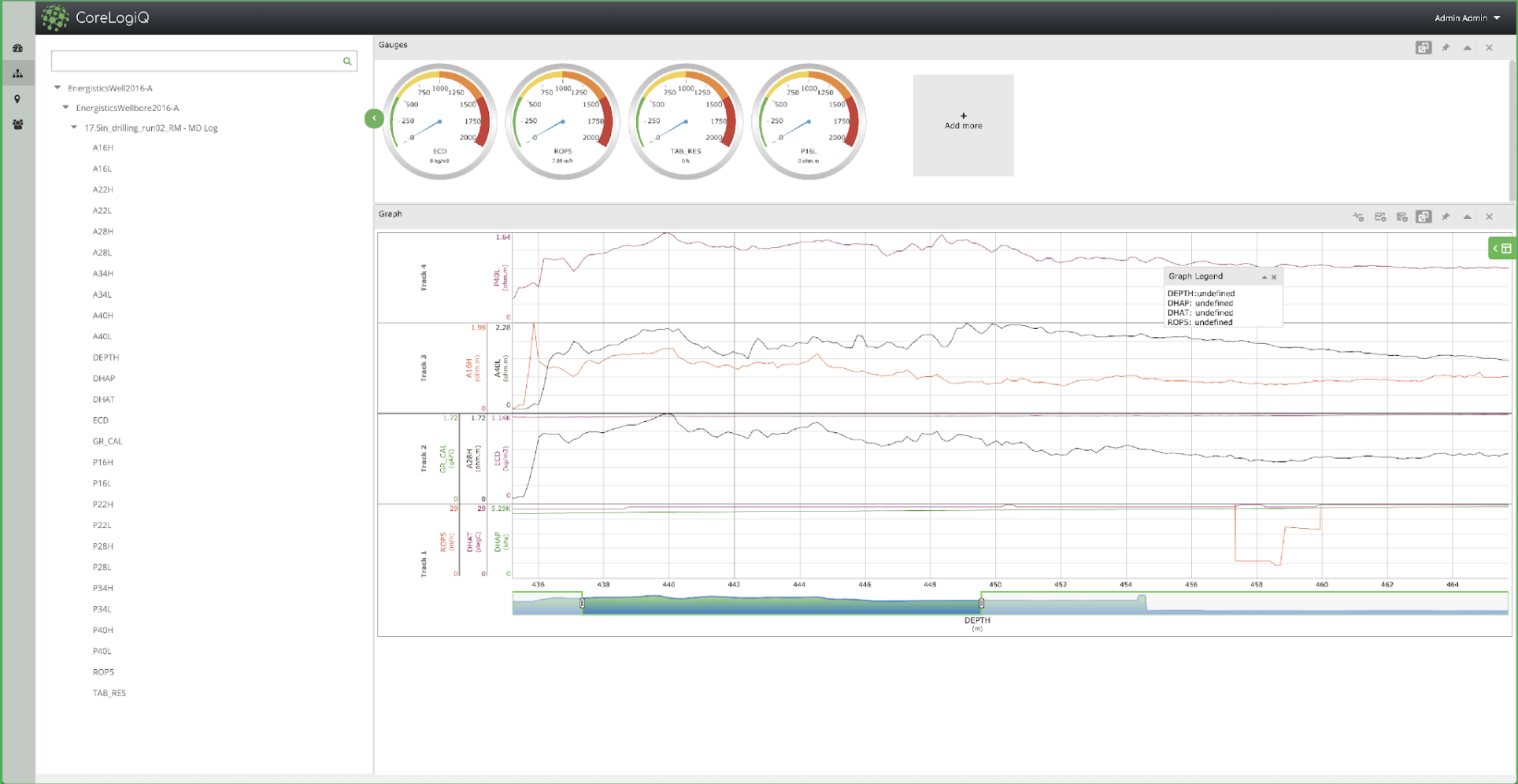The image size is (1518, 784).
Task: Open the users group sidebar icon
Action: pyautogui.click(x=17, y=124)
